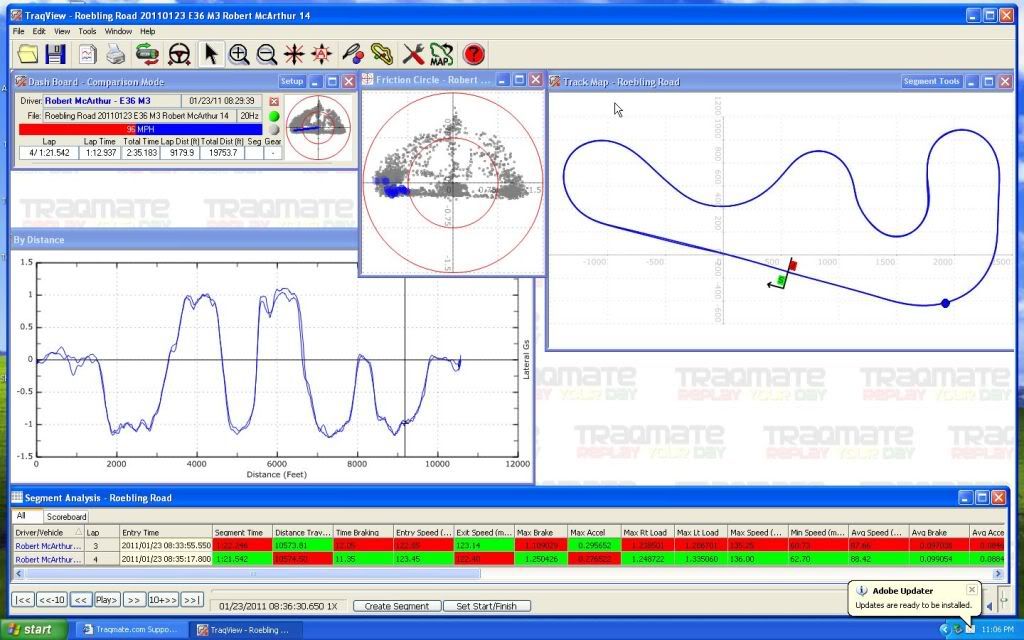
Task: Open the Tools menu
Action: tap(87, 31)
